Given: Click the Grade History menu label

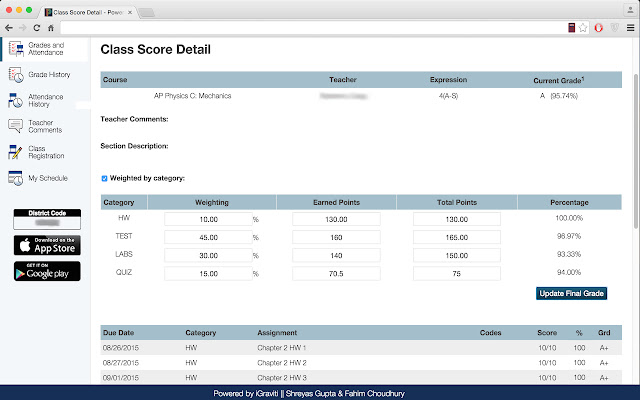Looking at the screenshot, I should click(49, 75).
